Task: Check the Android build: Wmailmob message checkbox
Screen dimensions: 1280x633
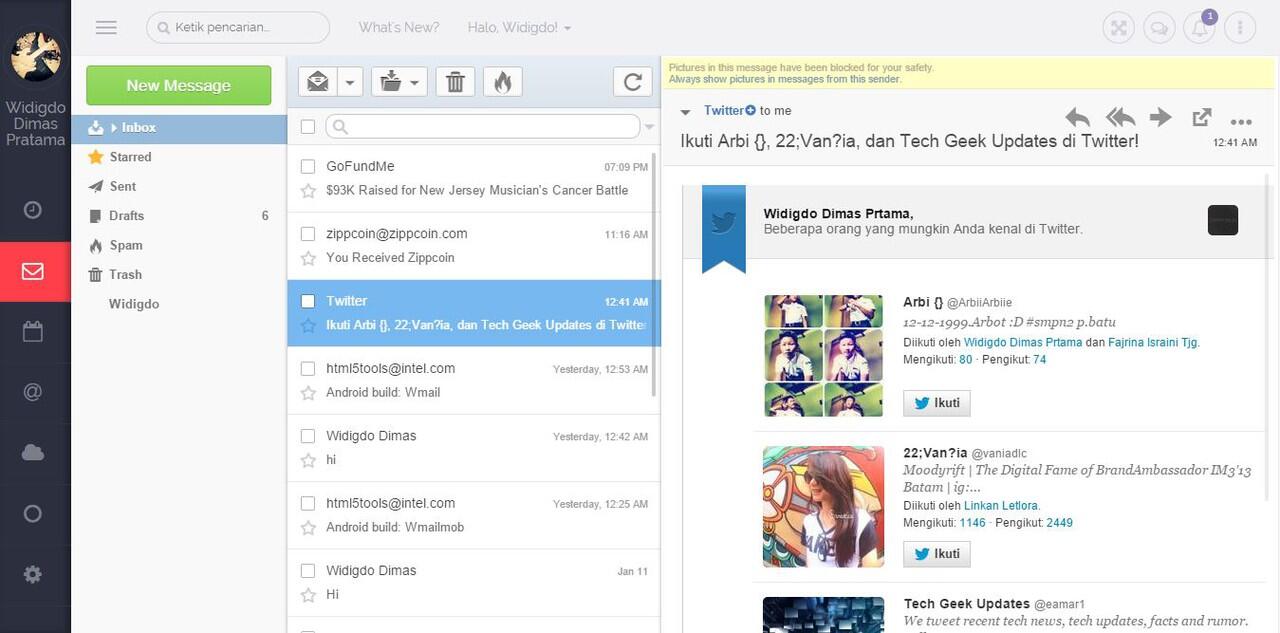Action: pos(308,503)
